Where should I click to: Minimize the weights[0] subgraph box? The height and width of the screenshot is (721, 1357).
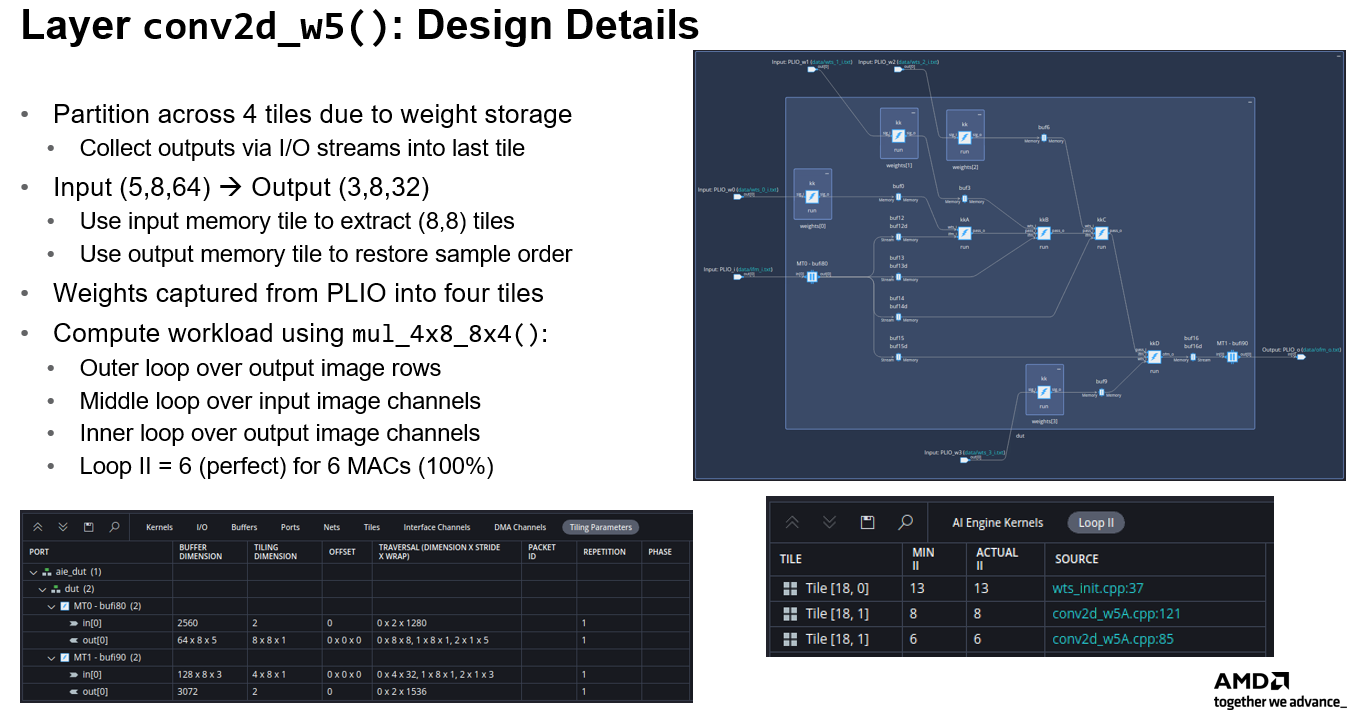(827, 173)
